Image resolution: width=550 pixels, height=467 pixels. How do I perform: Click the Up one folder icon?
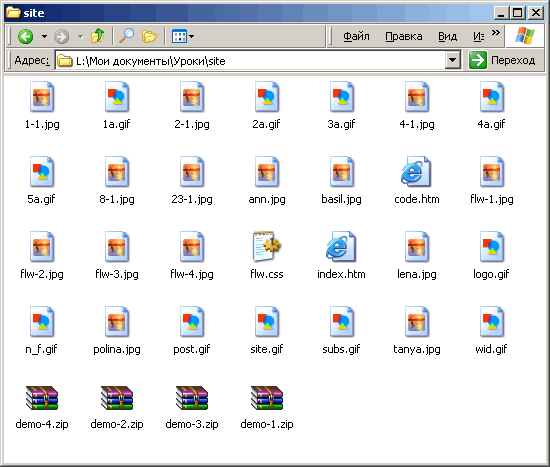point(97,36)
